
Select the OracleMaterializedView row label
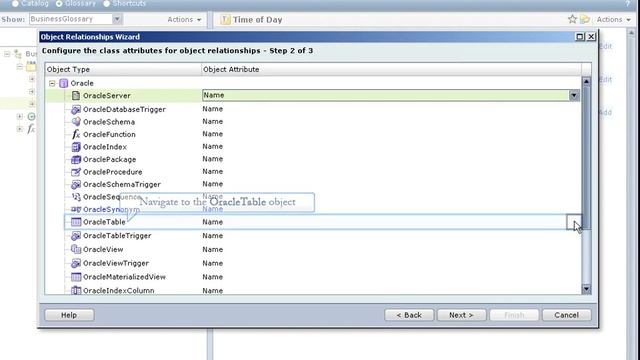[124, 277]
